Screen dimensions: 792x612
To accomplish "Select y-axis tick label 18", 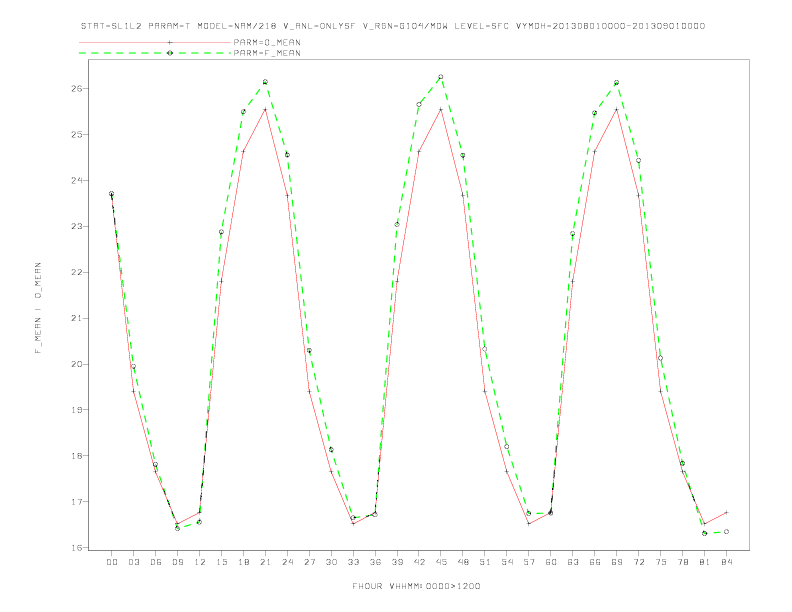I will (x=76, y=455).
